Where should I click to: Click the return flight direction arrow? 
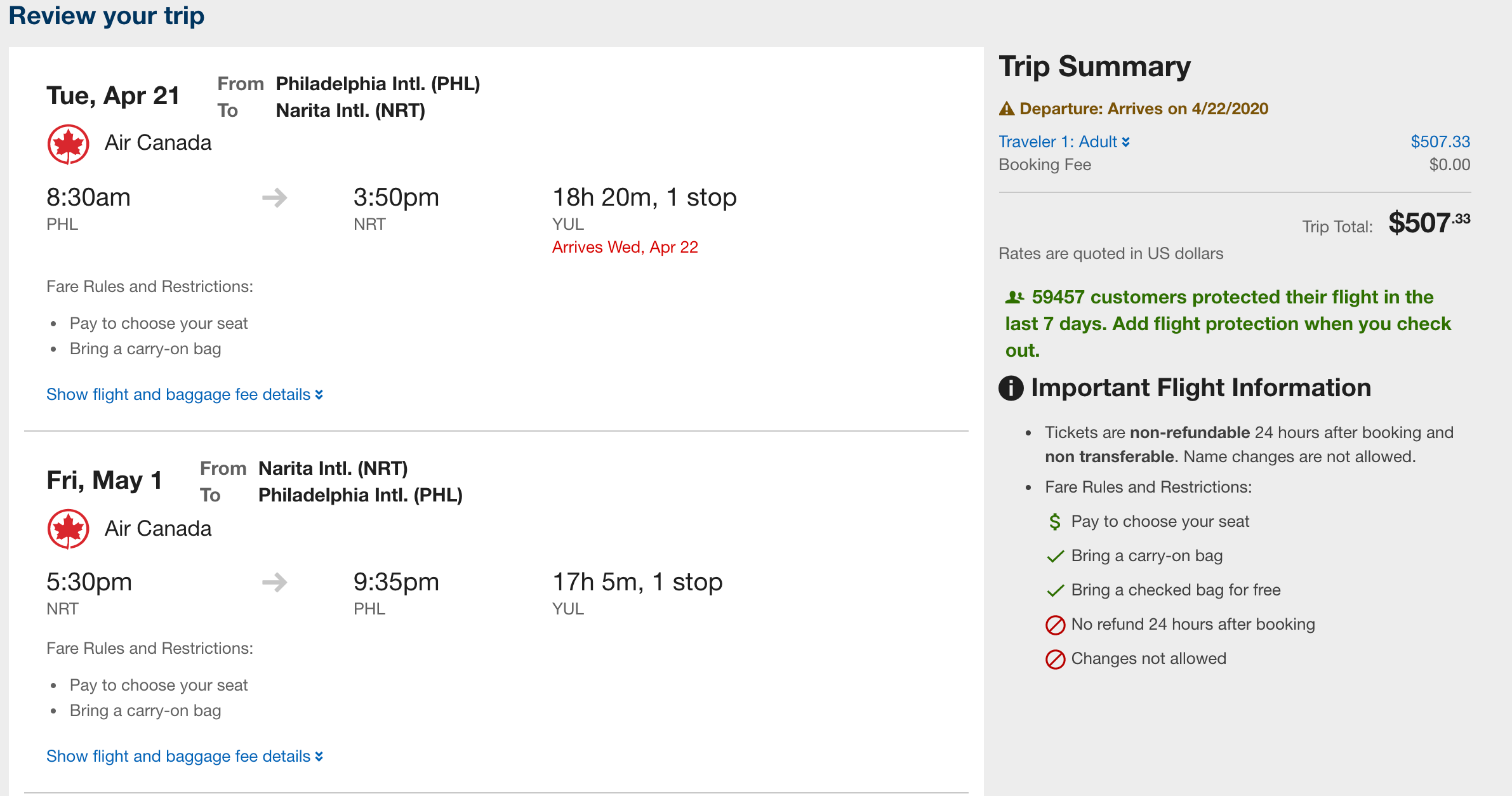click(274, 582)
